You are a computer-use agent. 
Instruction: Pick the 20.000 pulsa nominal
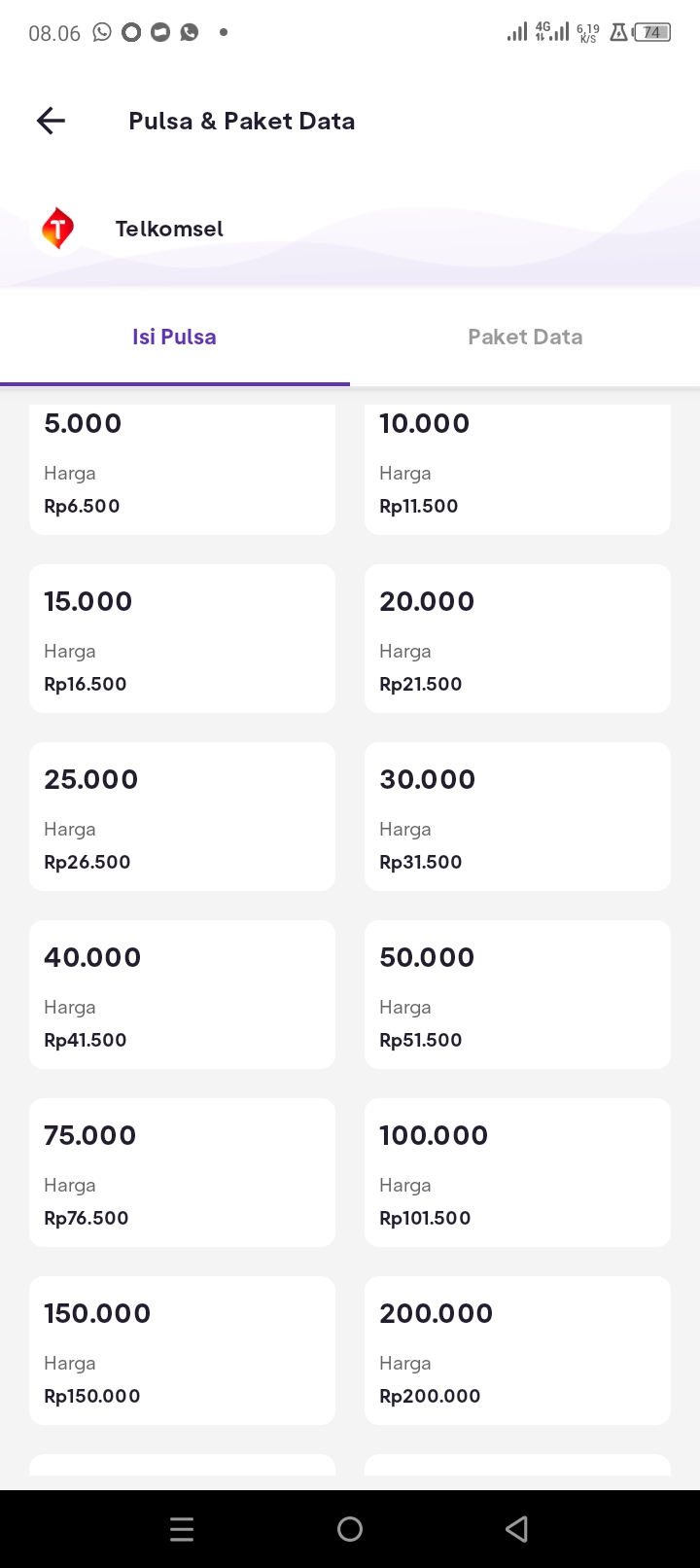[x=517, y=639]
